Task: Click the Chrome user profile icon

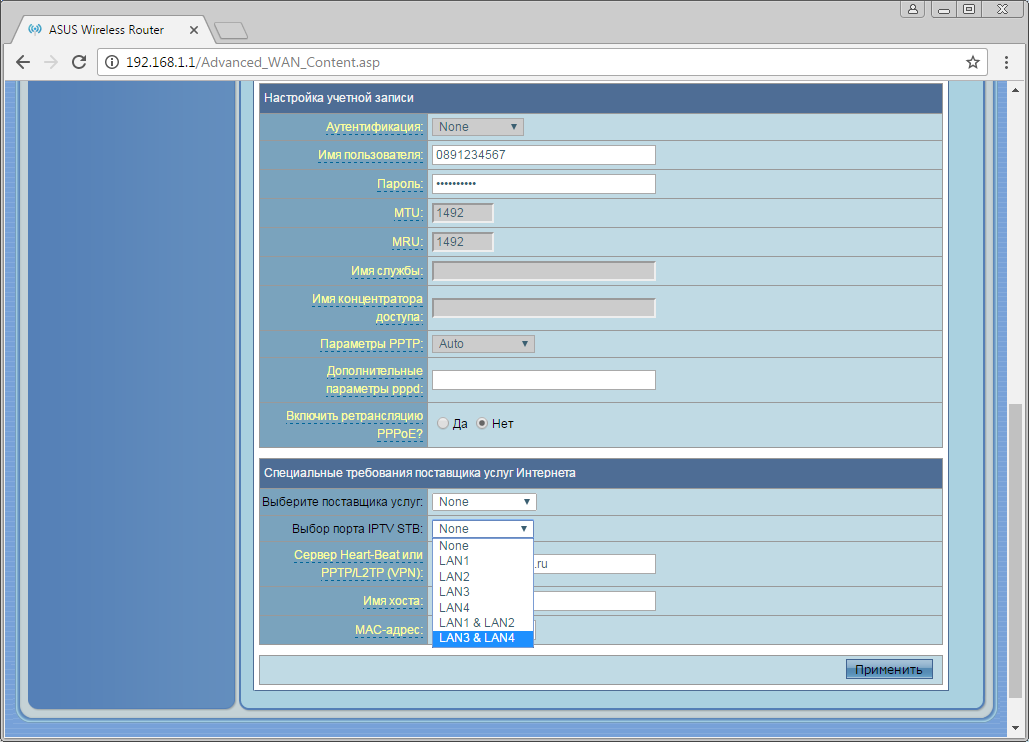Action: (913, 9)
